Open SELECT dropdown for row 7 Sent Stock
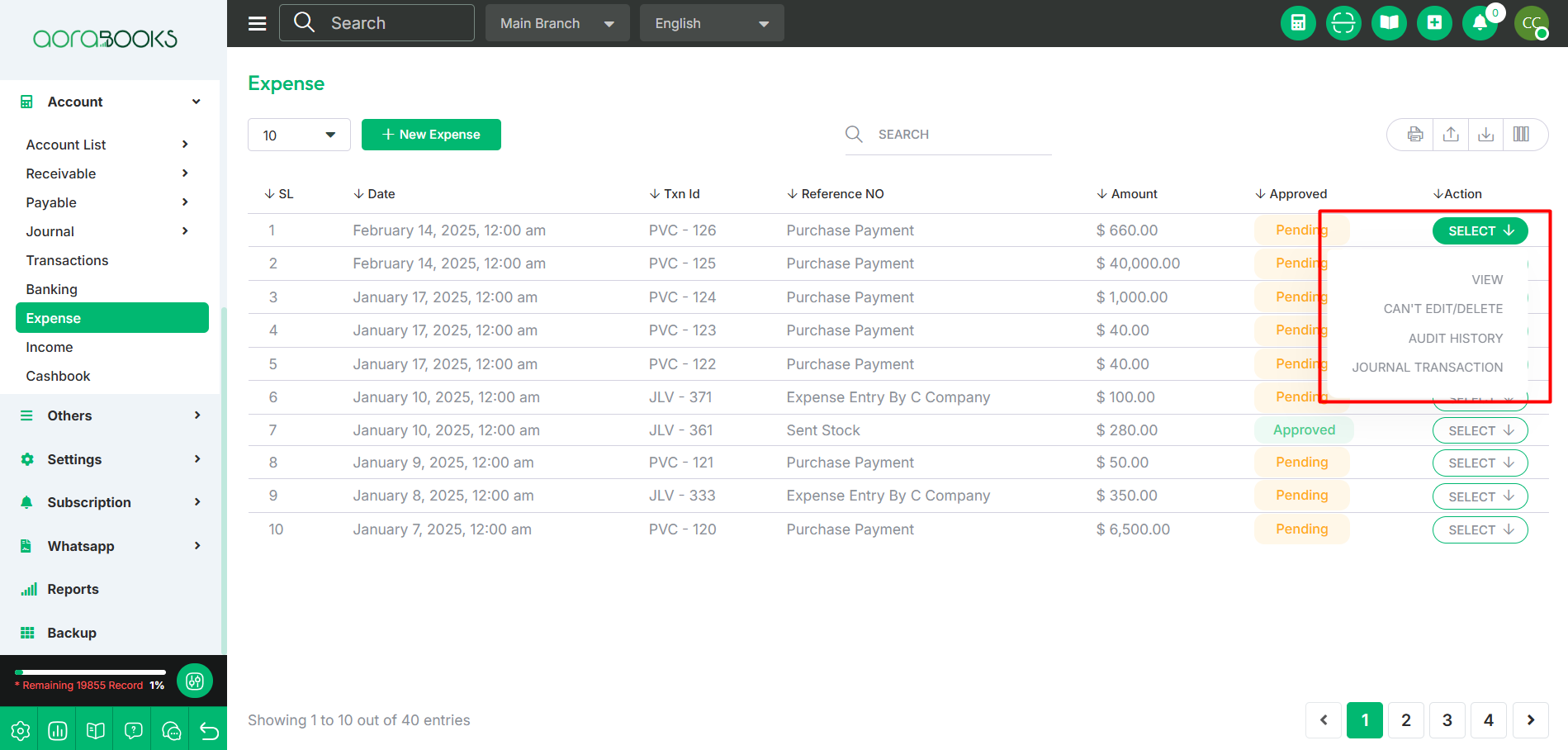The width and height of the screenshot is (1568, 750). (1480, 430)
